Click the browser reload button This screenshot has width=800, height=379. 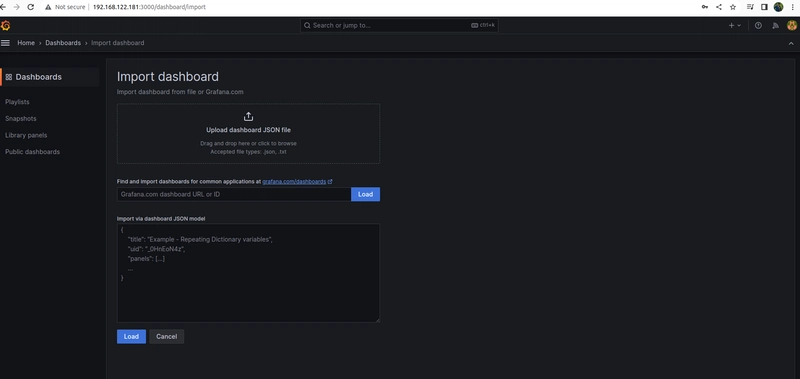30,7
